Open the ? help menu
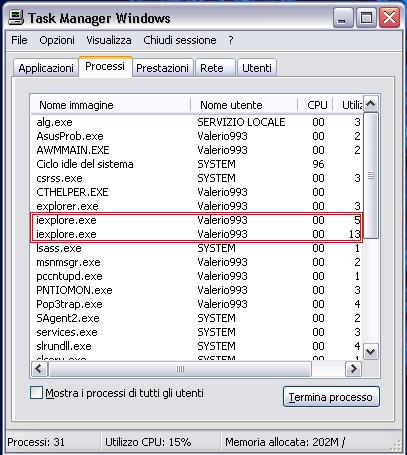This screenshot has height=455, width=407. point(231,40)
